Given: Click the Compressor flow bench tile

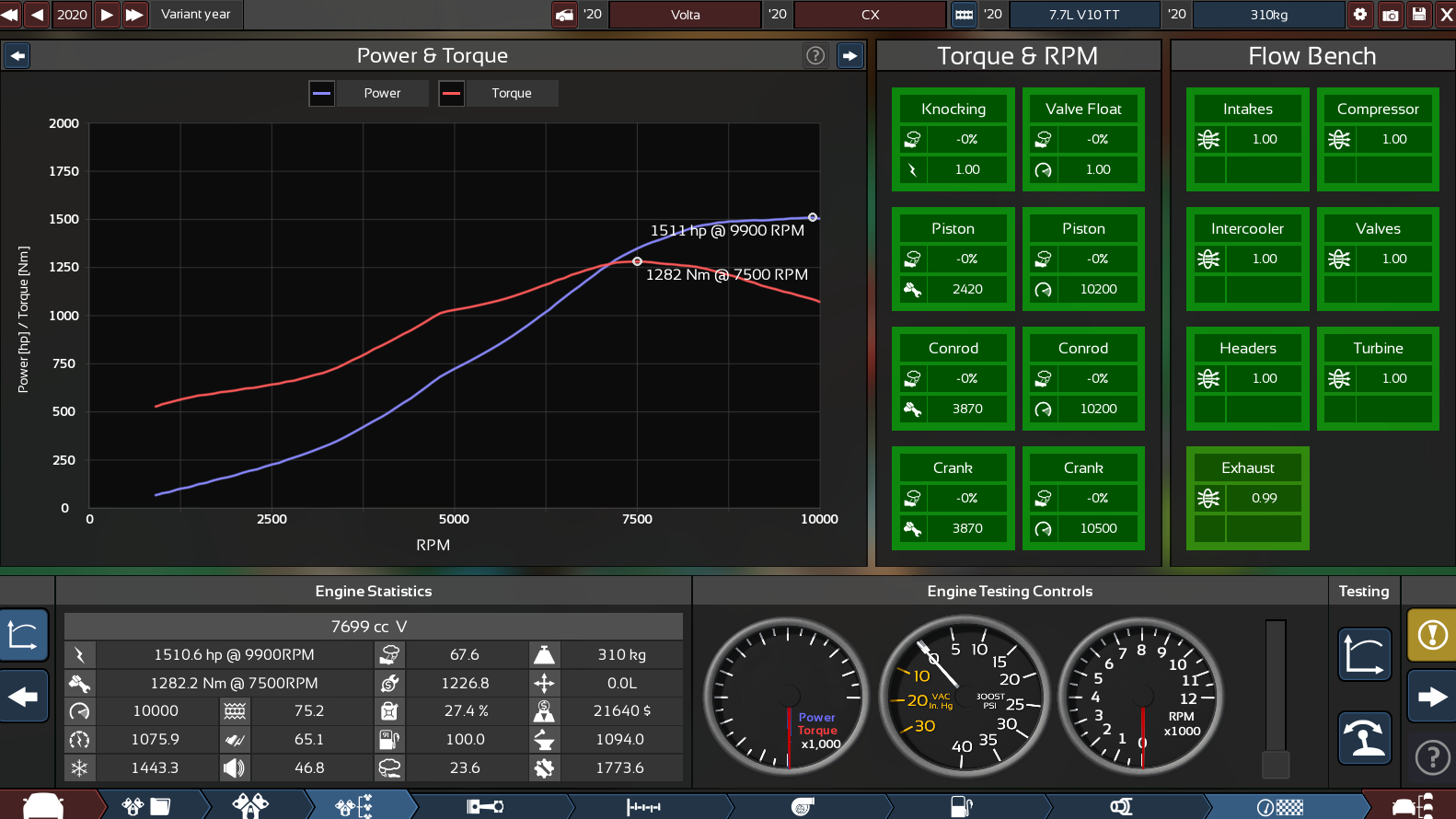Looking at the screenshot, I should 1378,139.
